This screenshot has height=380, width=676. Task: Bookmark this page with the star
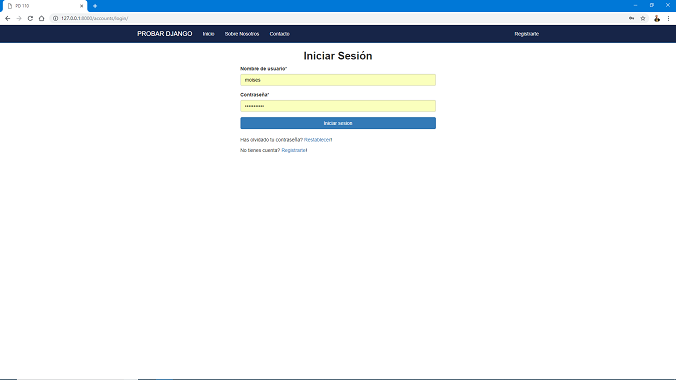point(643,19)
